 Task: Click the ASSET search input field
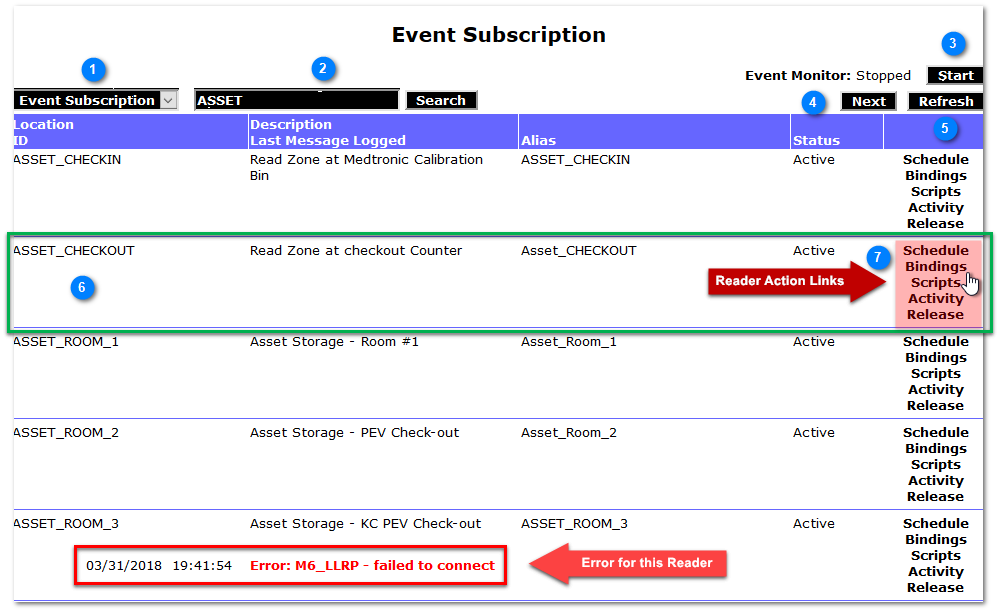pyautogui.click(x=297, y=100)
